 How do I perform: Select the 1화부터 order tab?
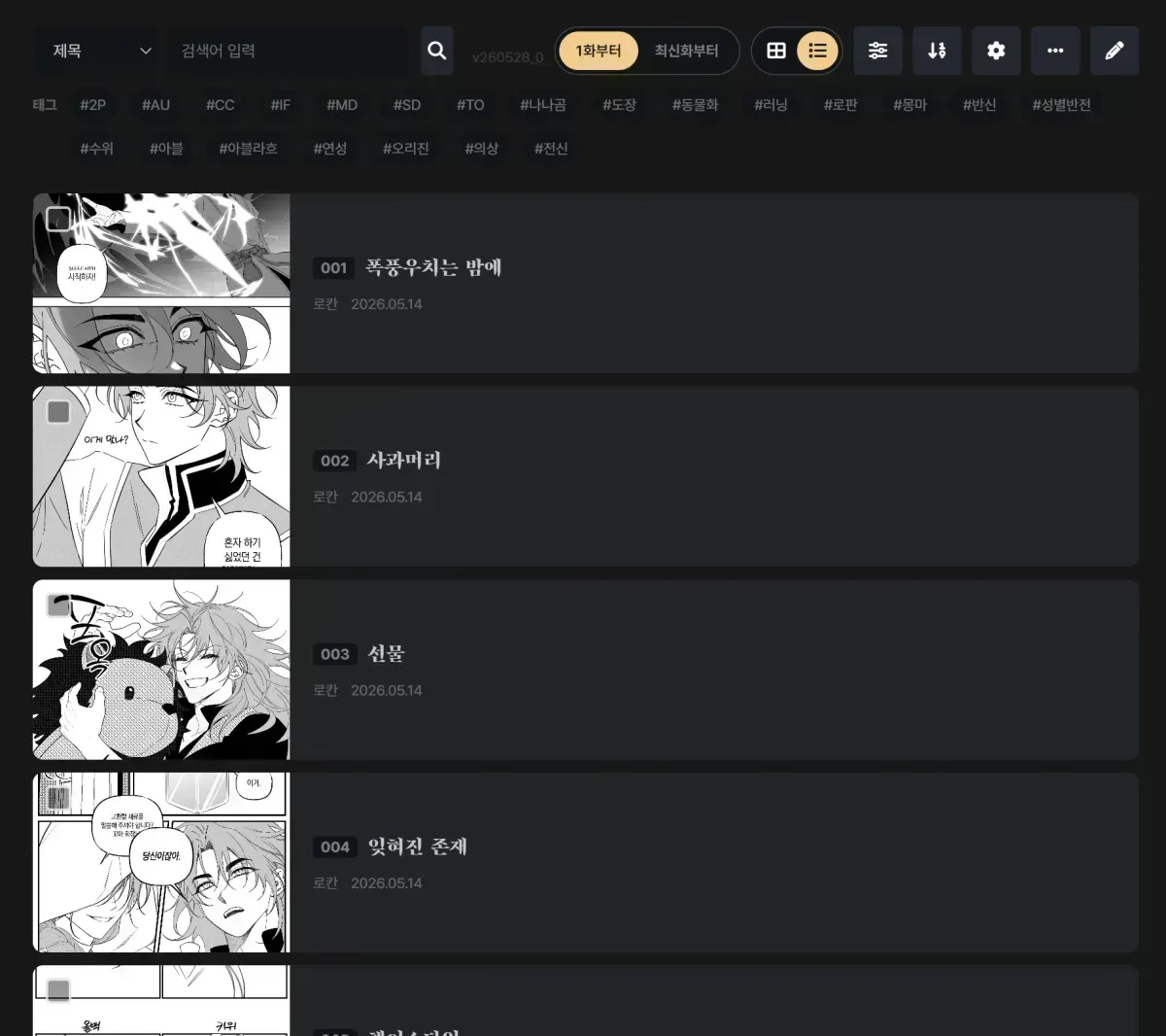(598, 51)
